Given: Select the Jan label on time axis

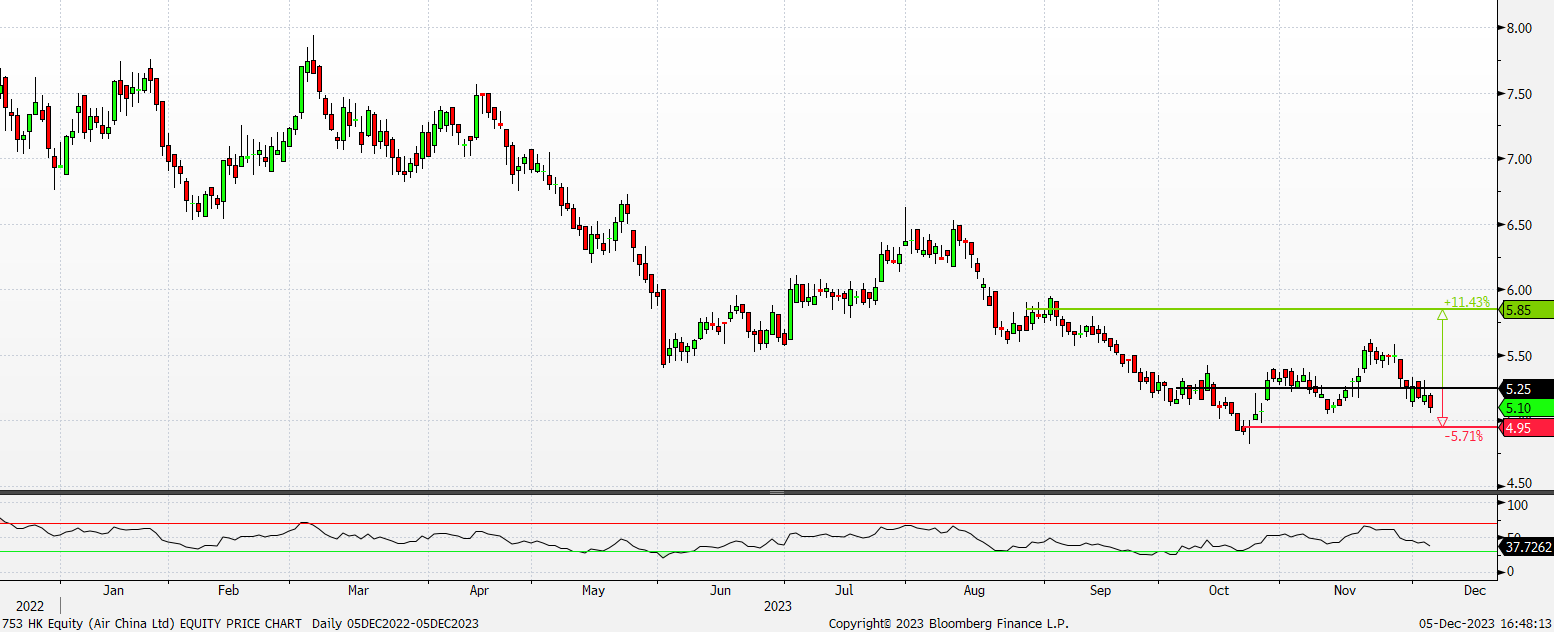Looking at the screenshot, I should click(x=114, y=590).
